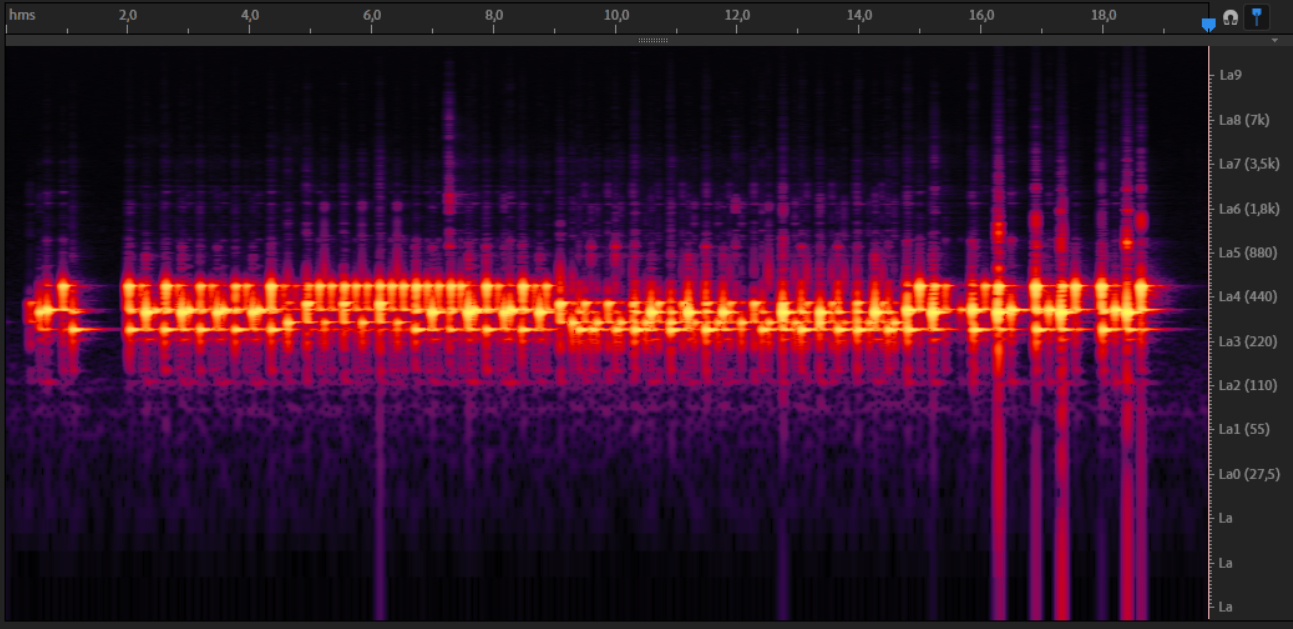Click the La3 (220) frequency label
Screen dimensions: 1293x629
tap(1245, 342)
